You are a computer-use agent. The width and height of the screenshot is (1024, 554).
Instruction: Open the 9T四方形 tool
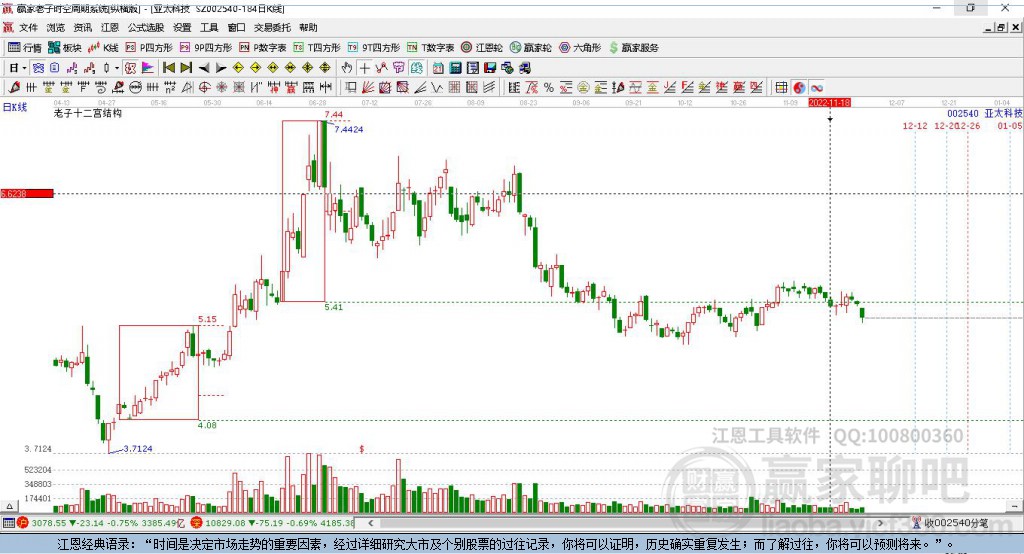tap(374, 48)
